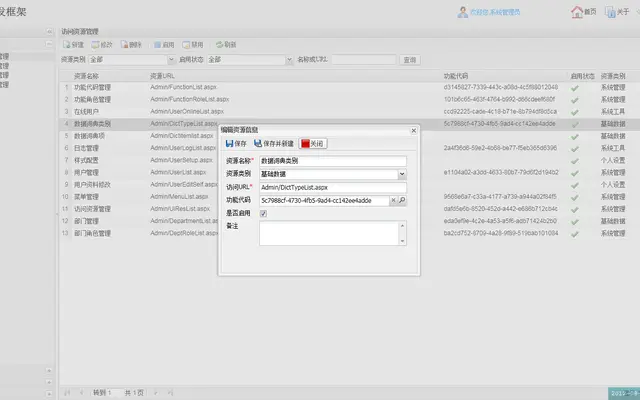Open the 资源类别 filter dropdown showing 全部
The image size is (640, 400).
(x=171, y=60)
